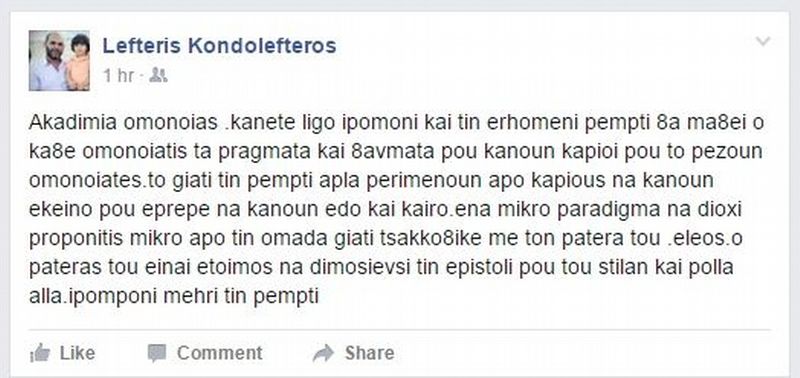
Task: Click the child in the profile photo
Action: tap(79, 62)
